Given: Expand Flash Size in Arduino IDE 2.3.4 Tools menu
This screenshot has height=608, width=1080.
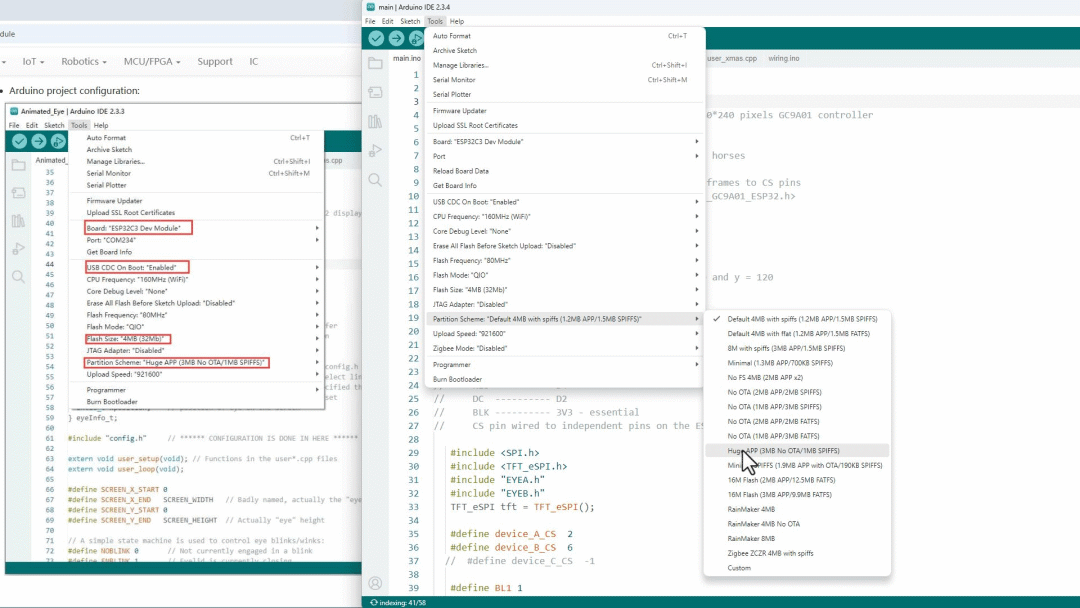Looking at the screenshot, I should 565,290.
